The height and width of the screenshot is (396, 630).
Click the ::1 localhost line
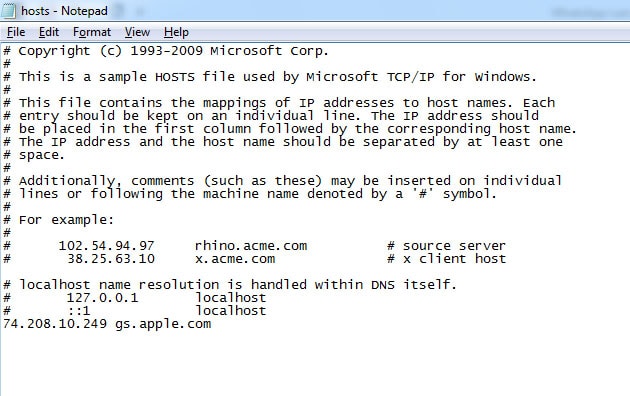click(135, 310)
